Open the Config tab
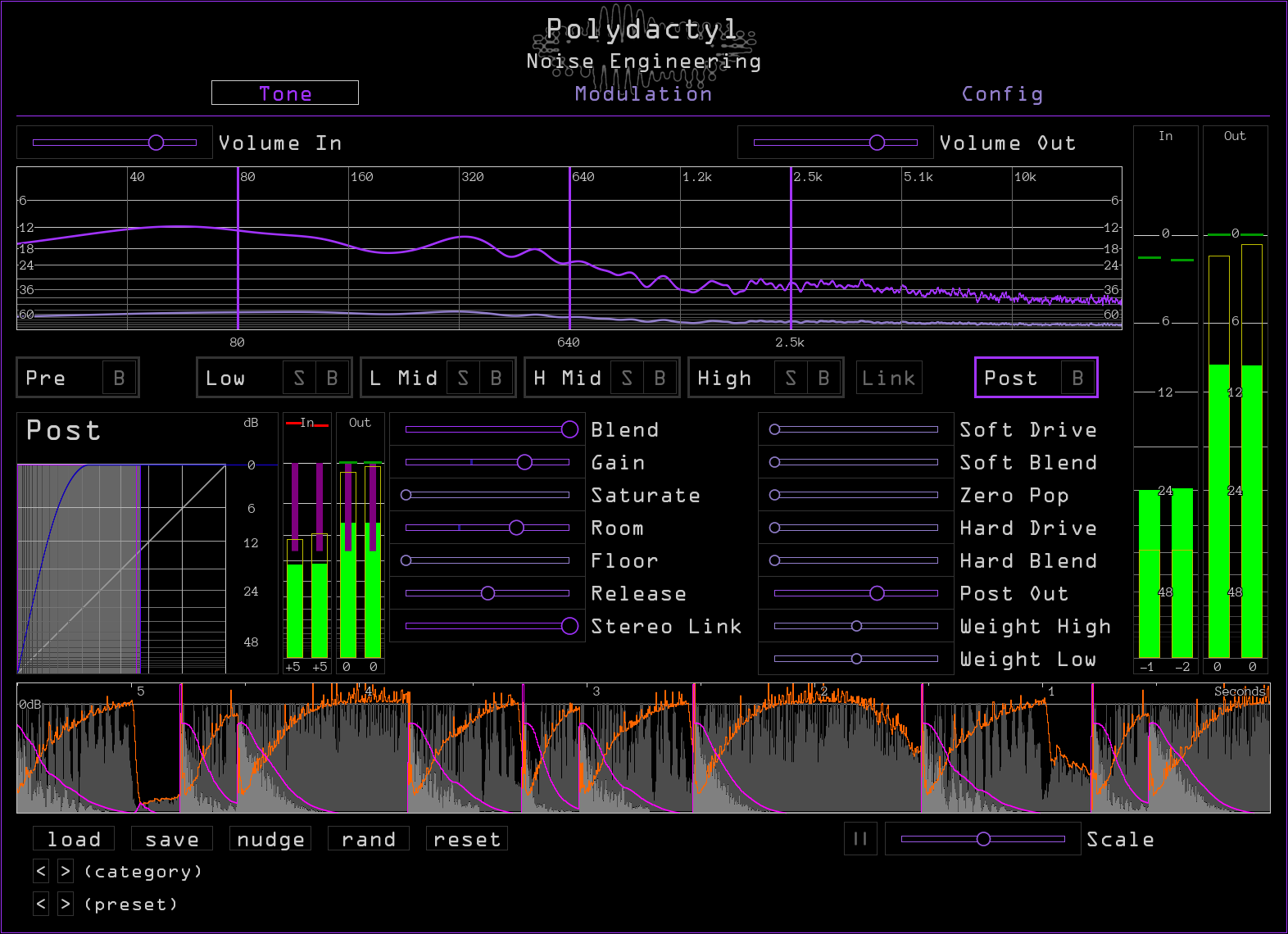The image size is (1288, 934). pyautogui.click(x=1002, y=94)
